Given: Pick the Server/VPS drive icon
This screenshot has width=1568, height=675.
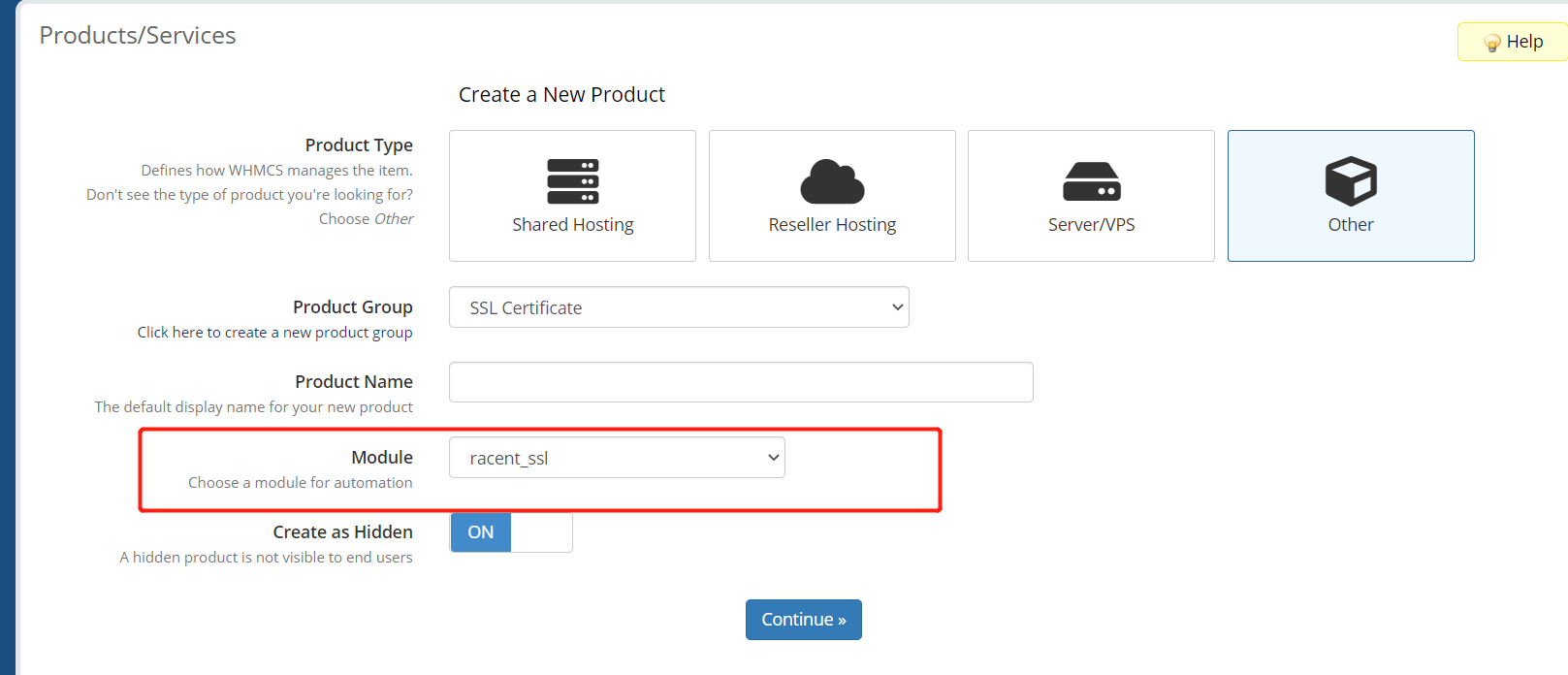Looking at the screenshot, I should (x=1092, y=181).
